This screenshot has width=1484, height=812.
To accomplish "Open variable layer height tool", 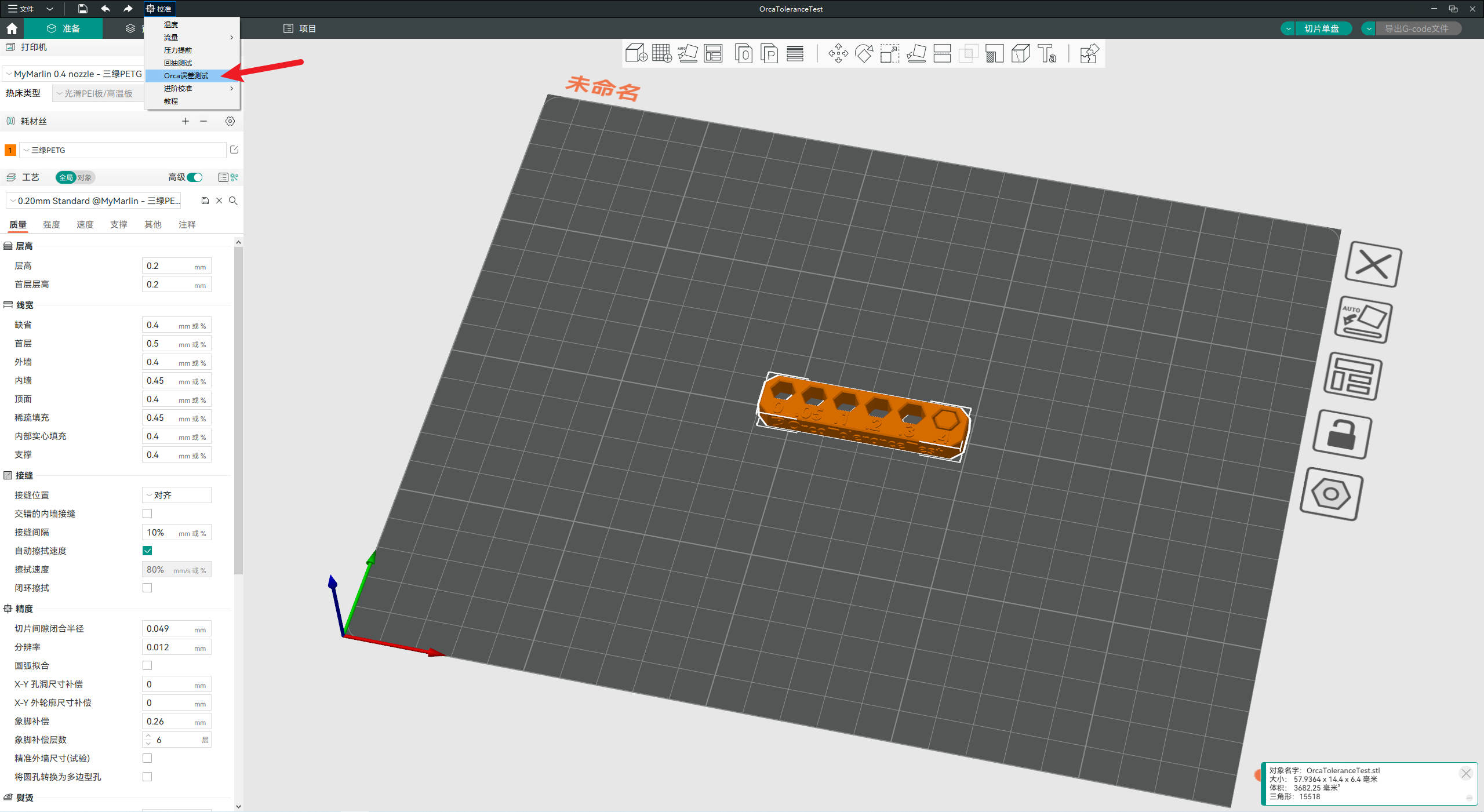I will point(795,53).
